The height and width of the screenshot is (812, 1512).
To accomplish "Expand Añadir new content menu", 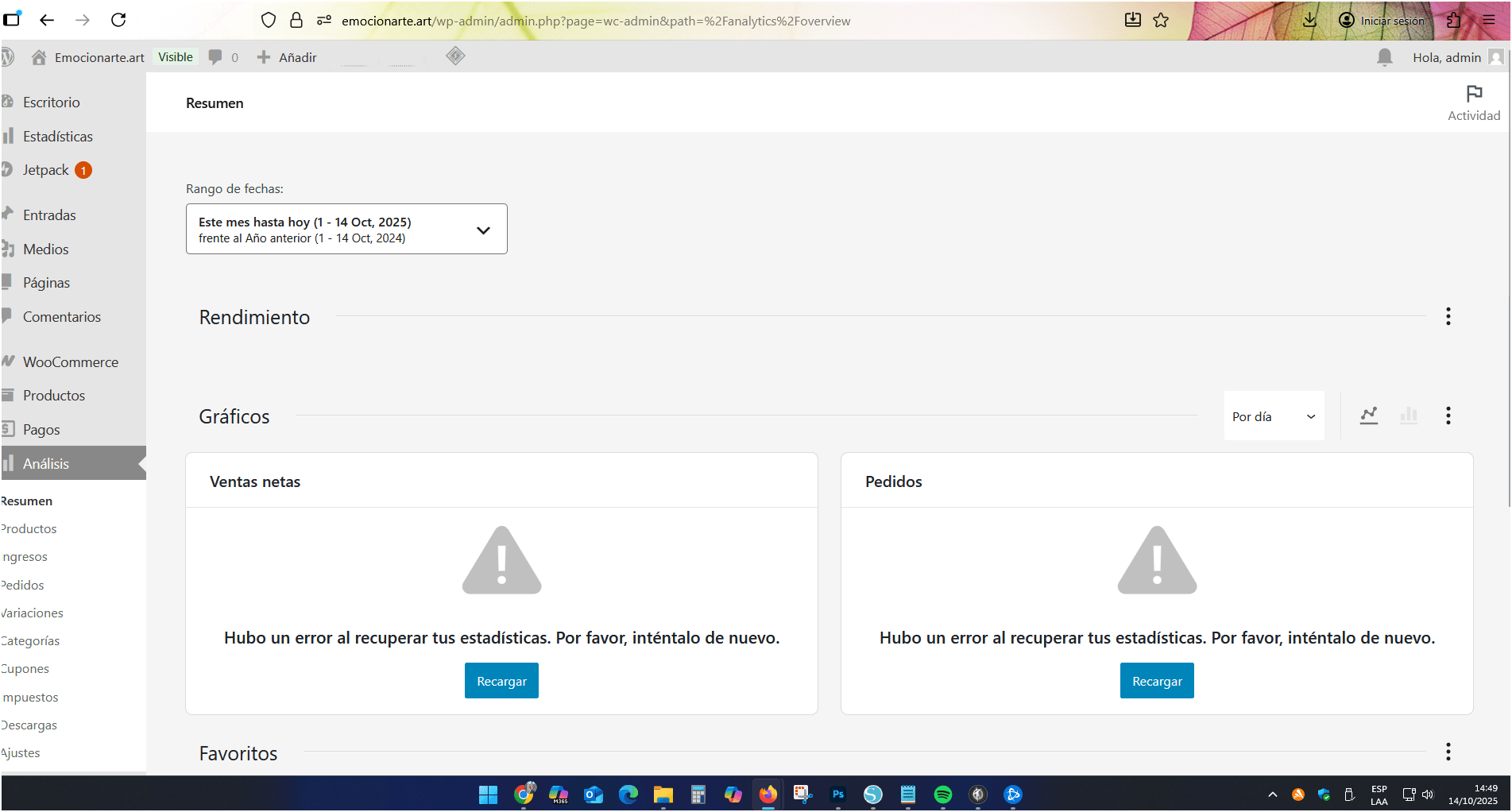I will coord(287,57).
